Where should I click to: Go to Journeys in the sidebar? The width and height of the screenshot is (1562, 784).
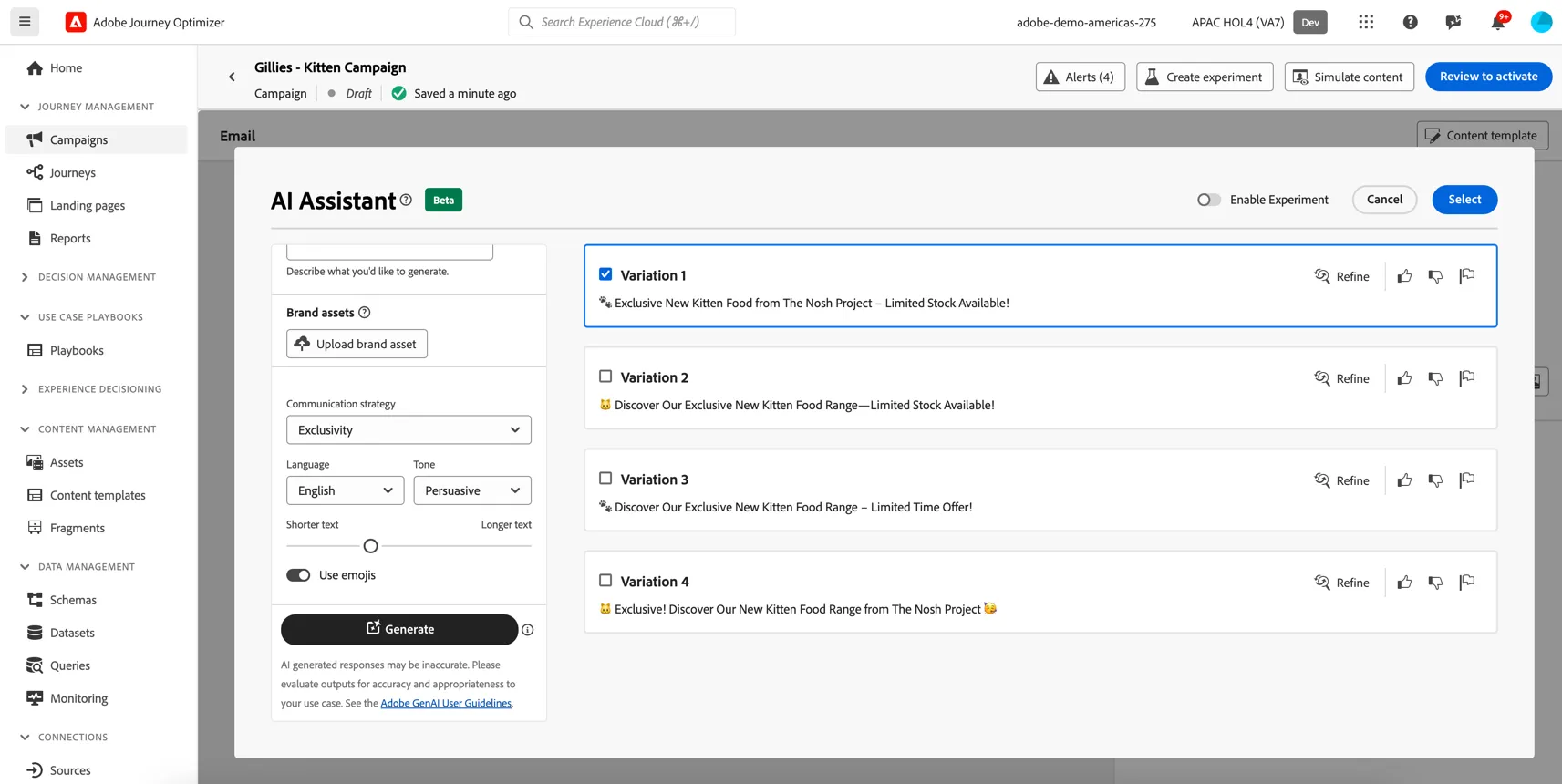73,172
